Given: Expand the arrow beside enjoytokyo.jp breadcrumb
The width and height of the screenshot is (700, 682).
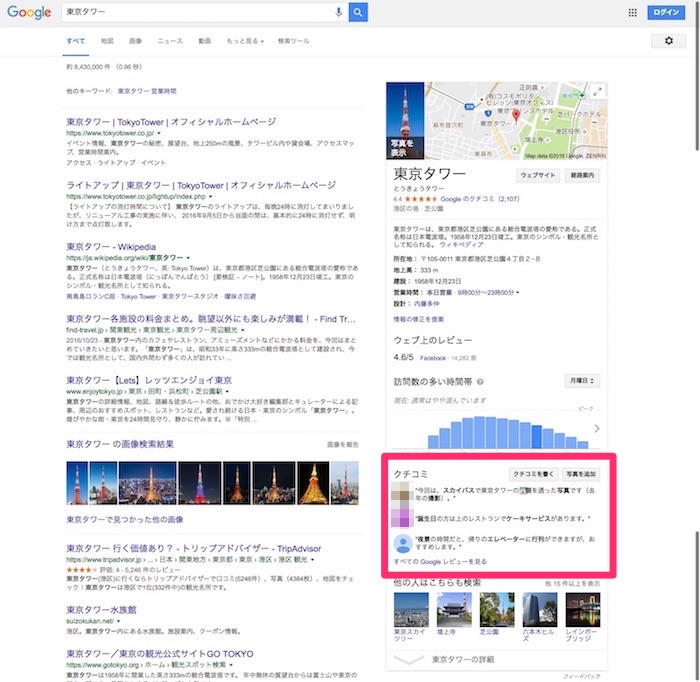Looking at the screenshot, I should pos(227,391).
